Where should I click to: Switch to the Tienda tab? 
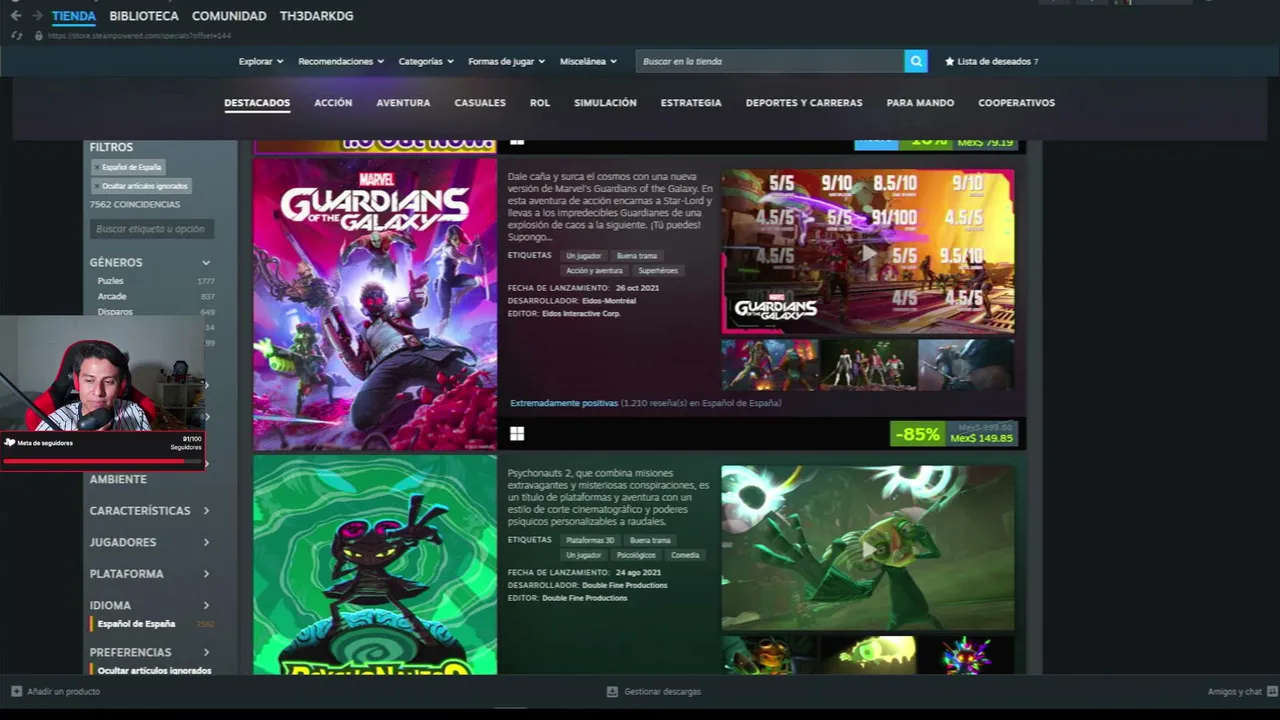tap(74, 16)
